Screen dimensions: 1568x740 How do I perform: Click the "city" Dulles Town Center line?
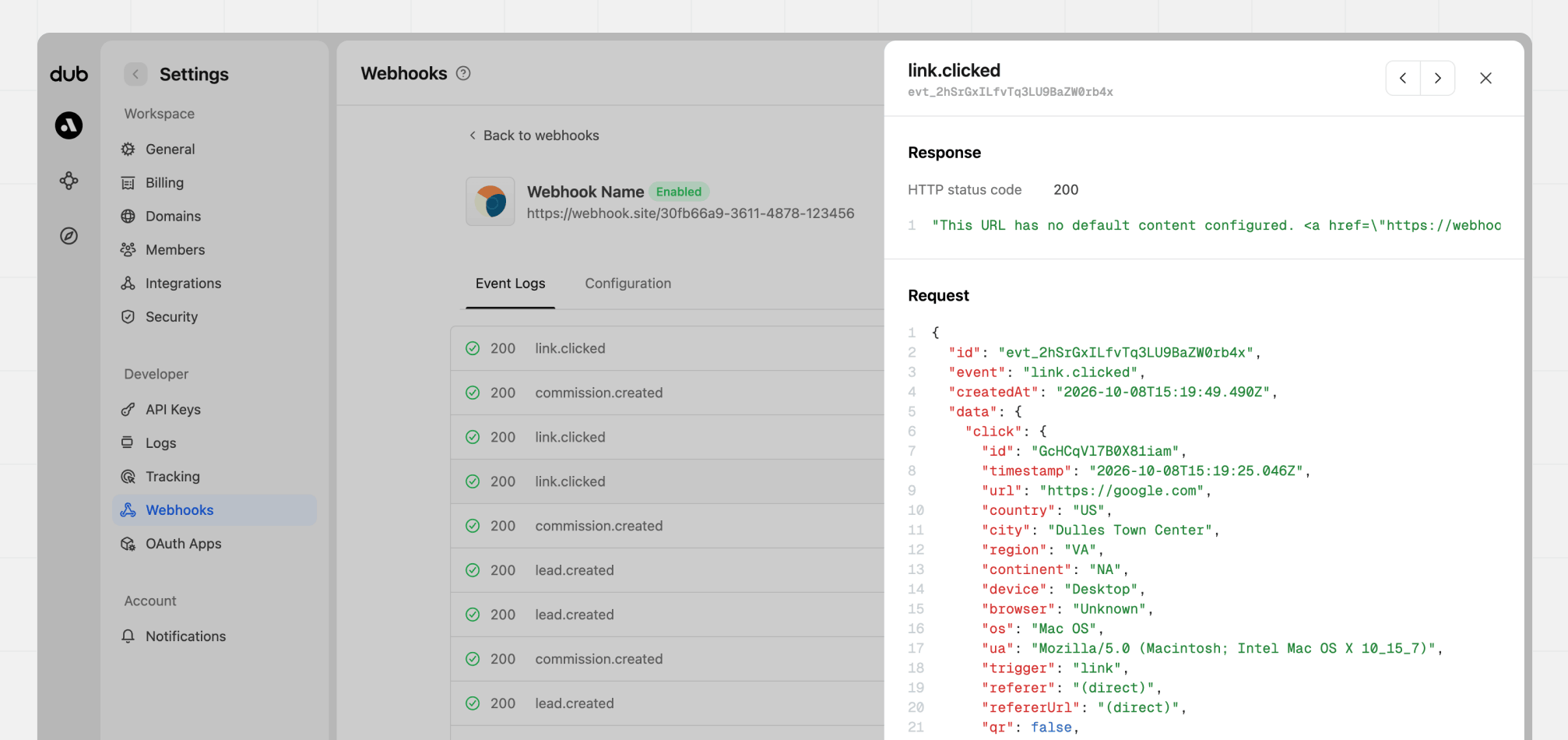1100,530
